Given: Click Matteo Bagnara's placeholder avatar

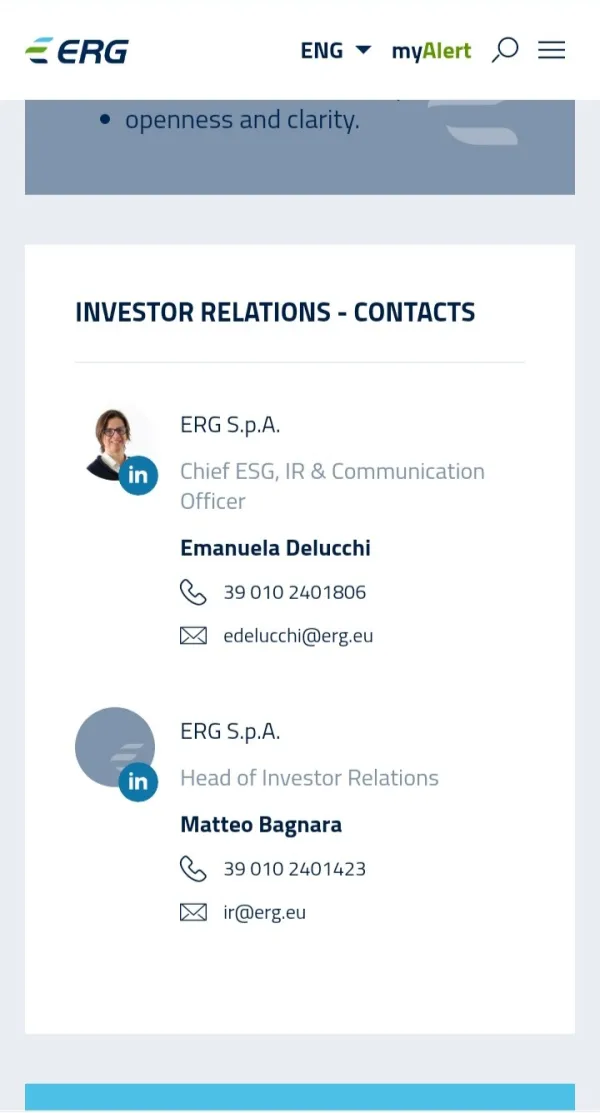Looking at the screenshot, I should (110, 744).
